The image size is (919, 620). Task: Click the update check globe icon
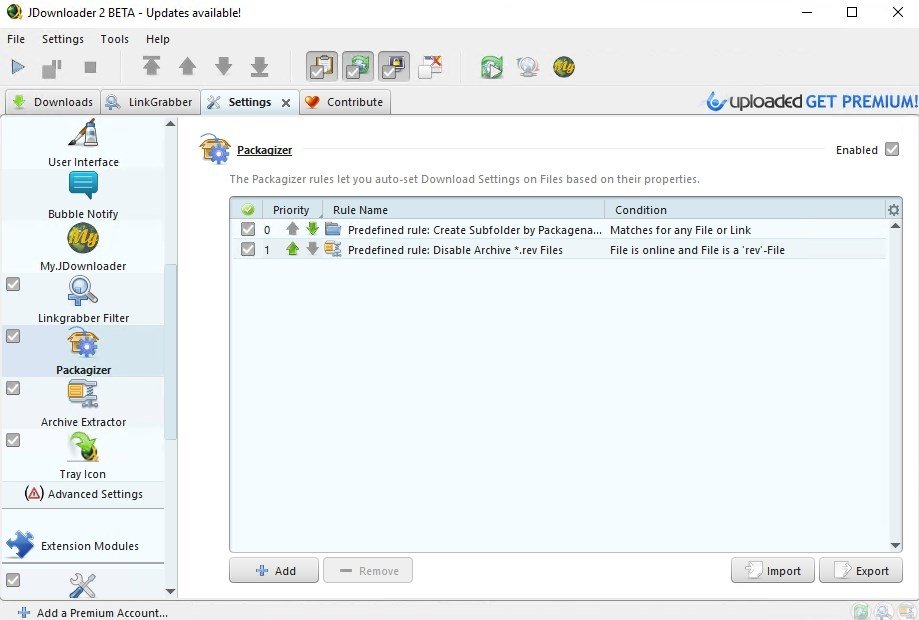[528, 67]
